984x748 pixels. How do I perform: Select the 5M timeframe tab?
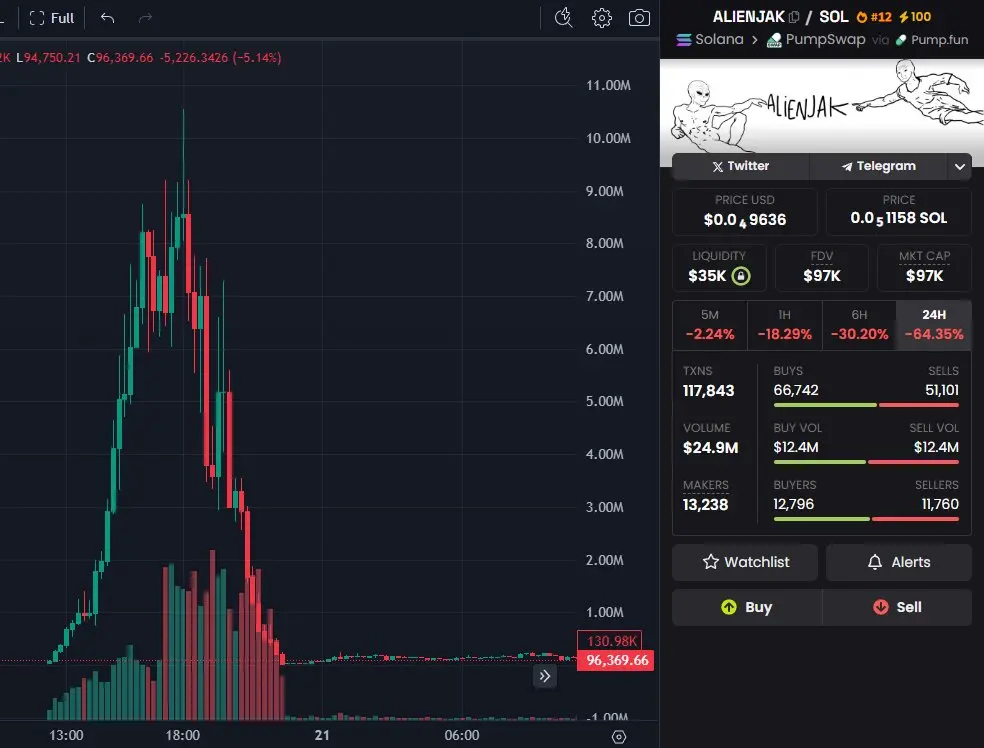(x=710, y=325)
